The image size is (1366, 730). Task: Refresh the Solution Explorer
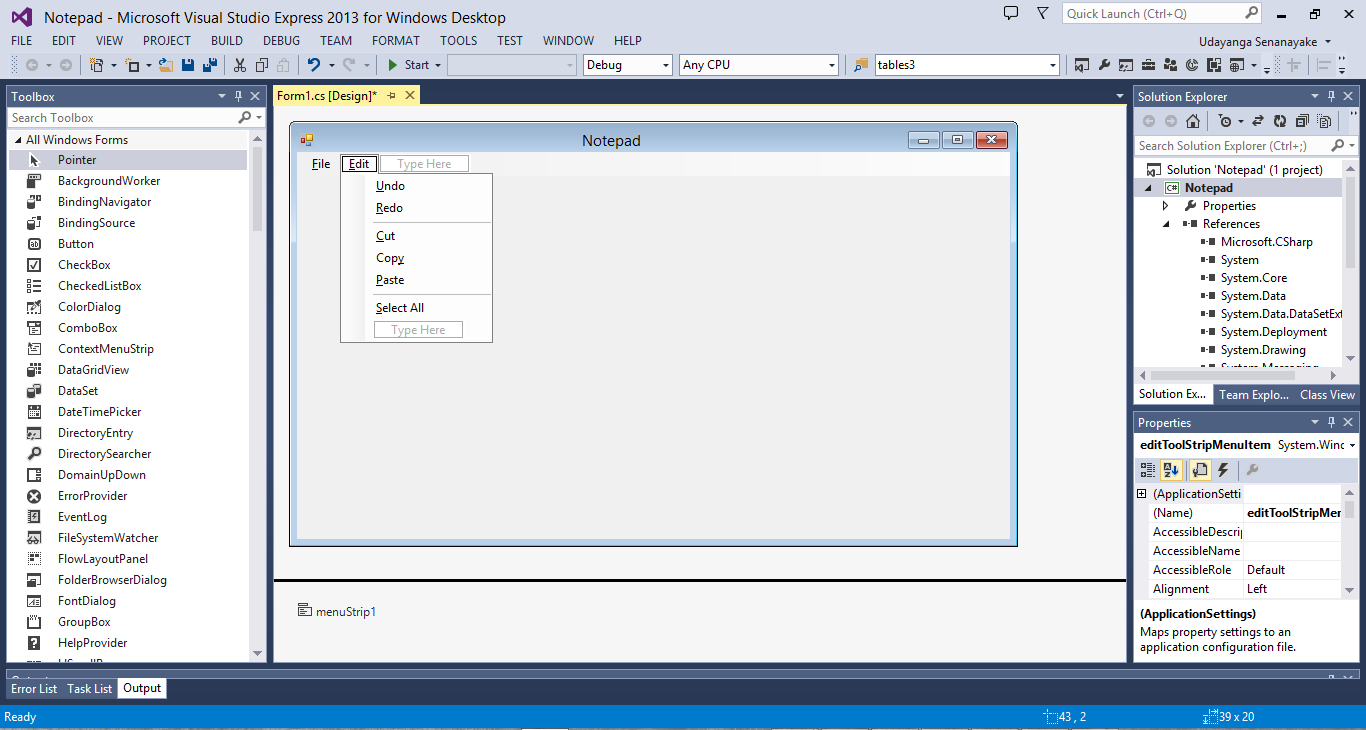point(1280,120)
